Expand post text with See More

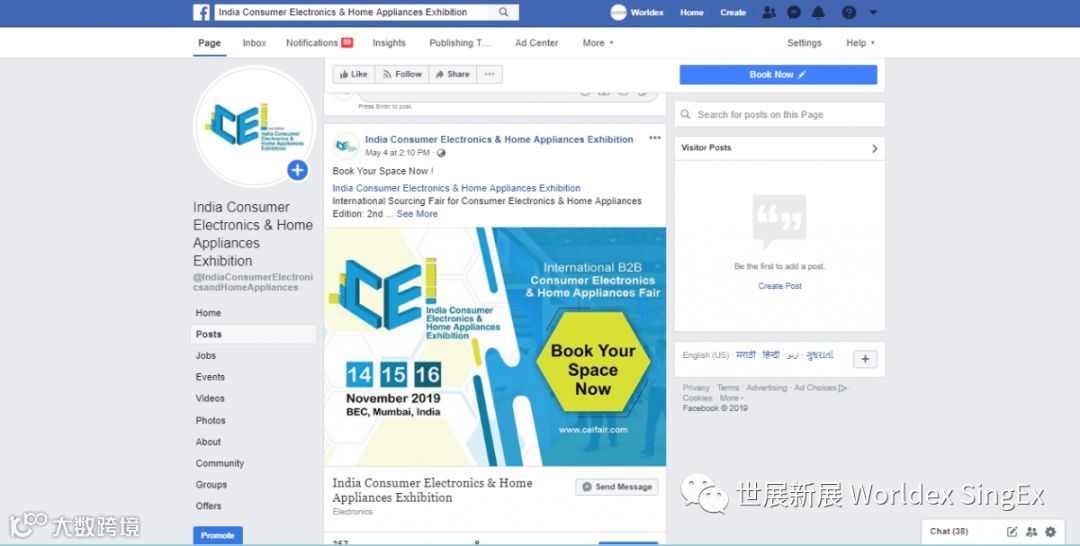[x=417, y=214]
